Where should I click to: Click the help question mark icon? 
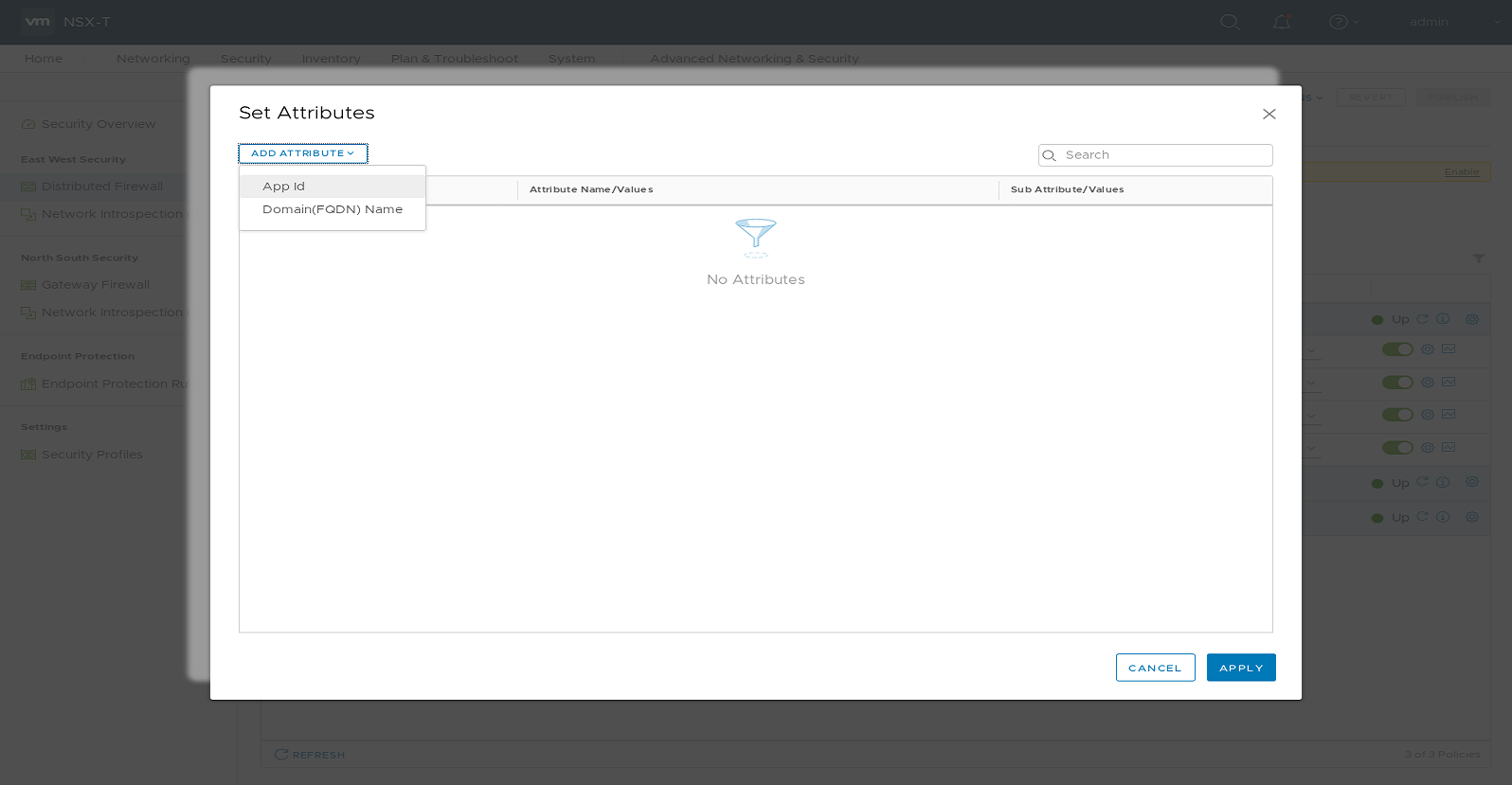[x=1338, y=22]
